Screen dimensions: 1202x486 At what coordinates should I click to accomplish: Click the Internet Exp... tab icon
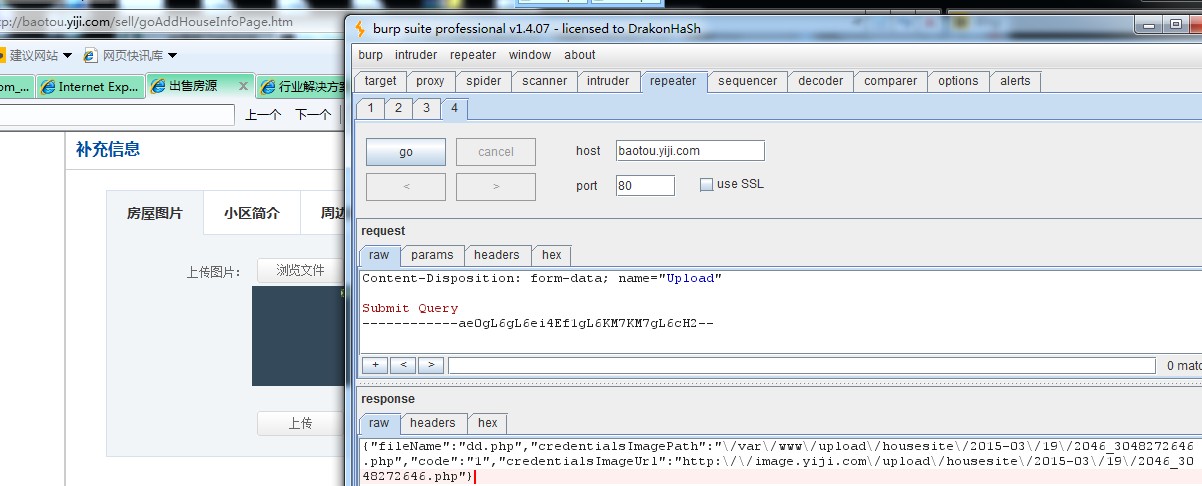(x=47, y=87)
